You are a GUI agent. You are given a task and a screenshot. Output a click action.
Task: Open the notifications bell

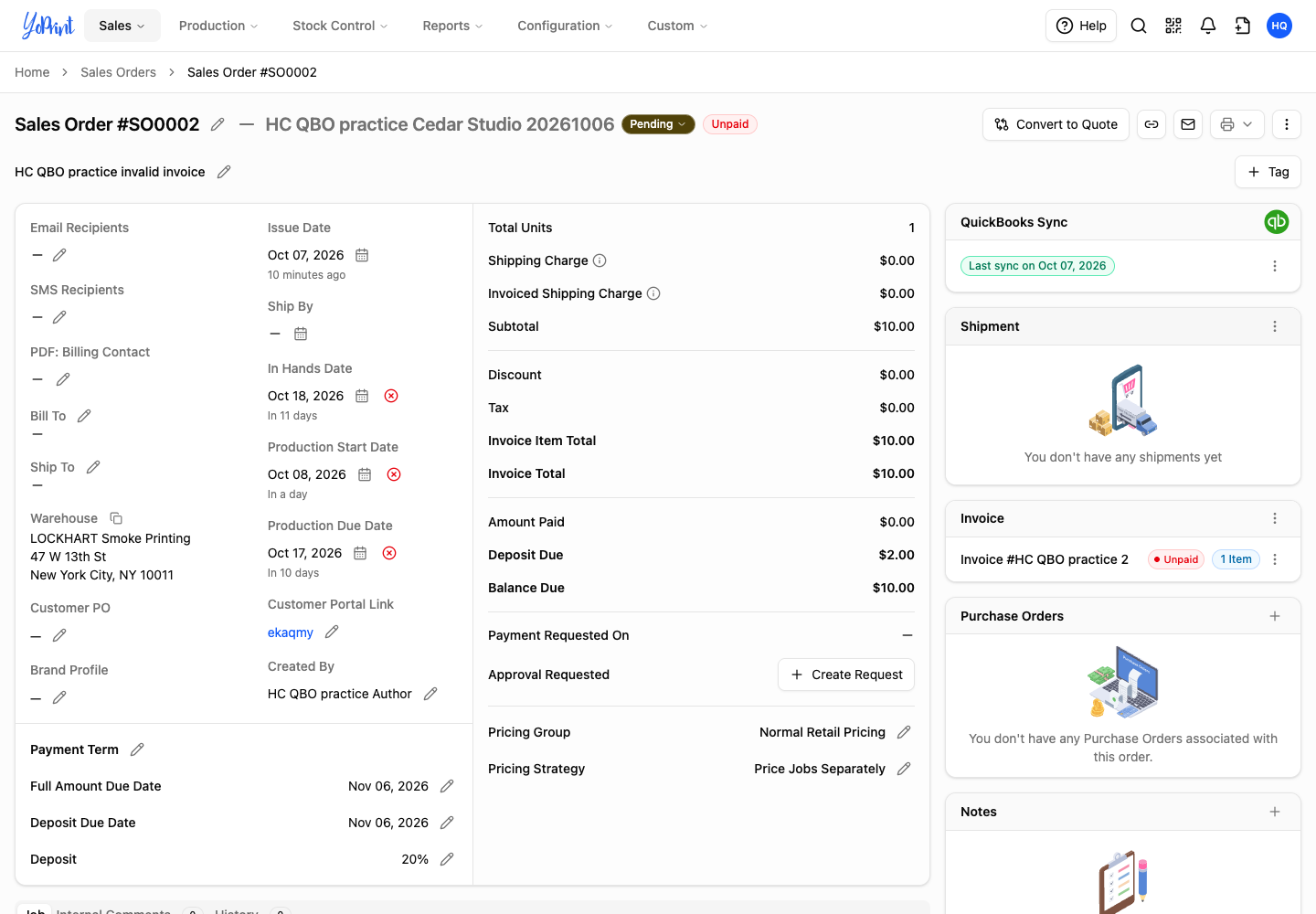1208,26
